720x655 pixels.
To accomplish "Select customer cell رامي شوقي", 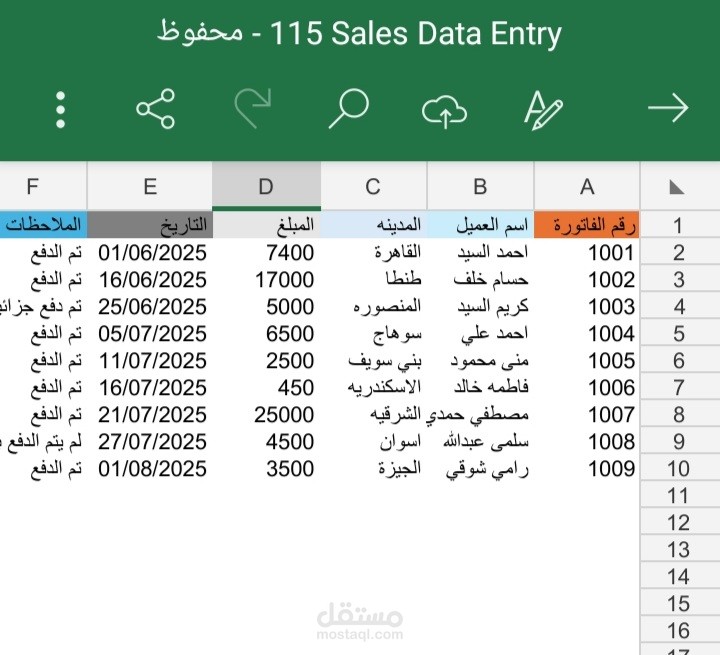I will click(x=480, y=469).
